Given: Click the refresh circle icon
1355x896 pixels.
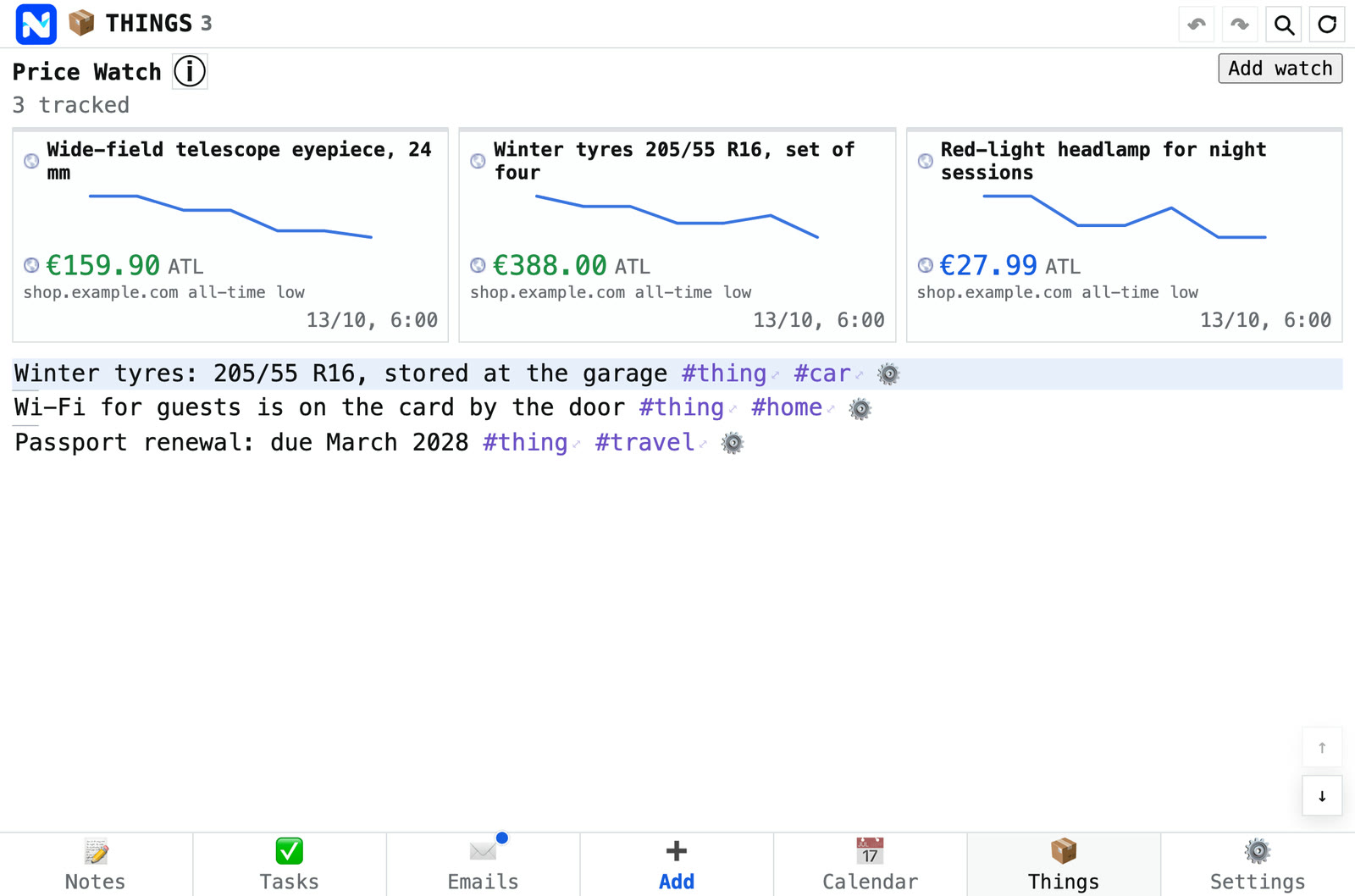Looking at the screenshot, I should (x=1327, y=25).
